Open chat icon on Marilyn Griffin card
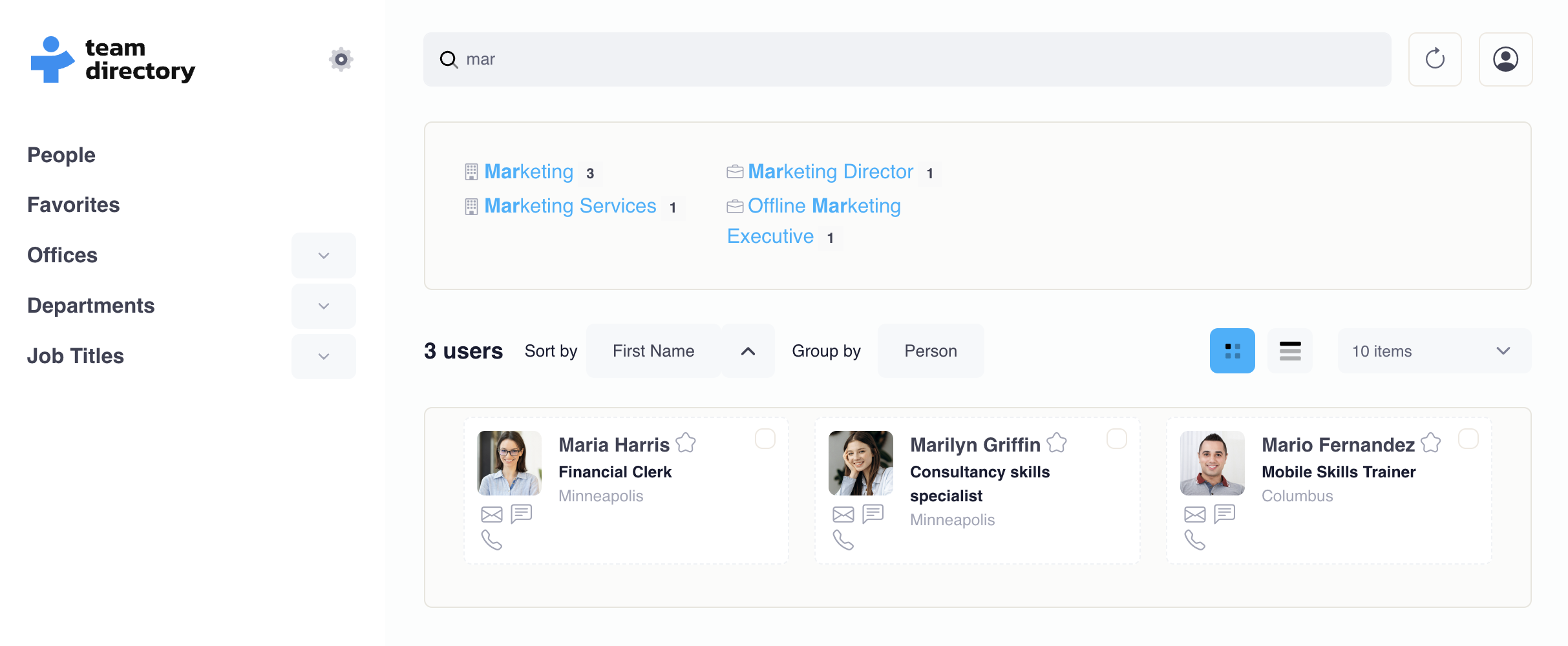 pyautogui.click(x=873, y=514)
